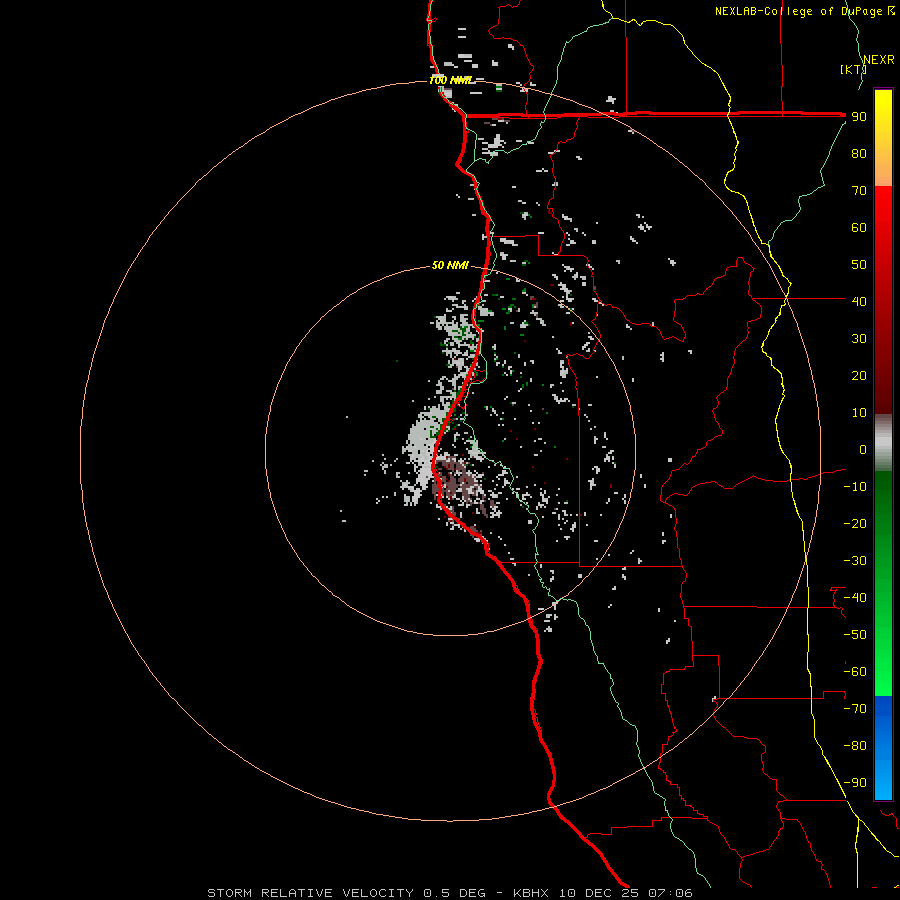Click the 100 NMI range ring label
Image resolution: width=900 pixels, height=900 pixels.
tap(449, 80)
